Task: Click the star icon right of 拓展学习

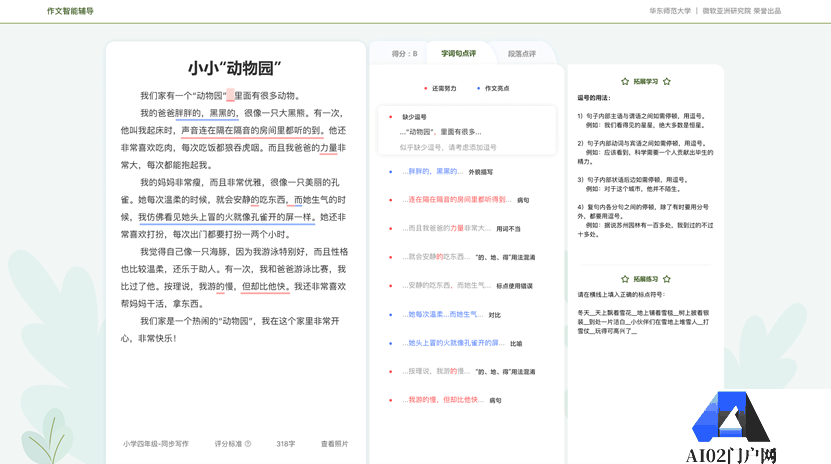Action: point(667,82)
